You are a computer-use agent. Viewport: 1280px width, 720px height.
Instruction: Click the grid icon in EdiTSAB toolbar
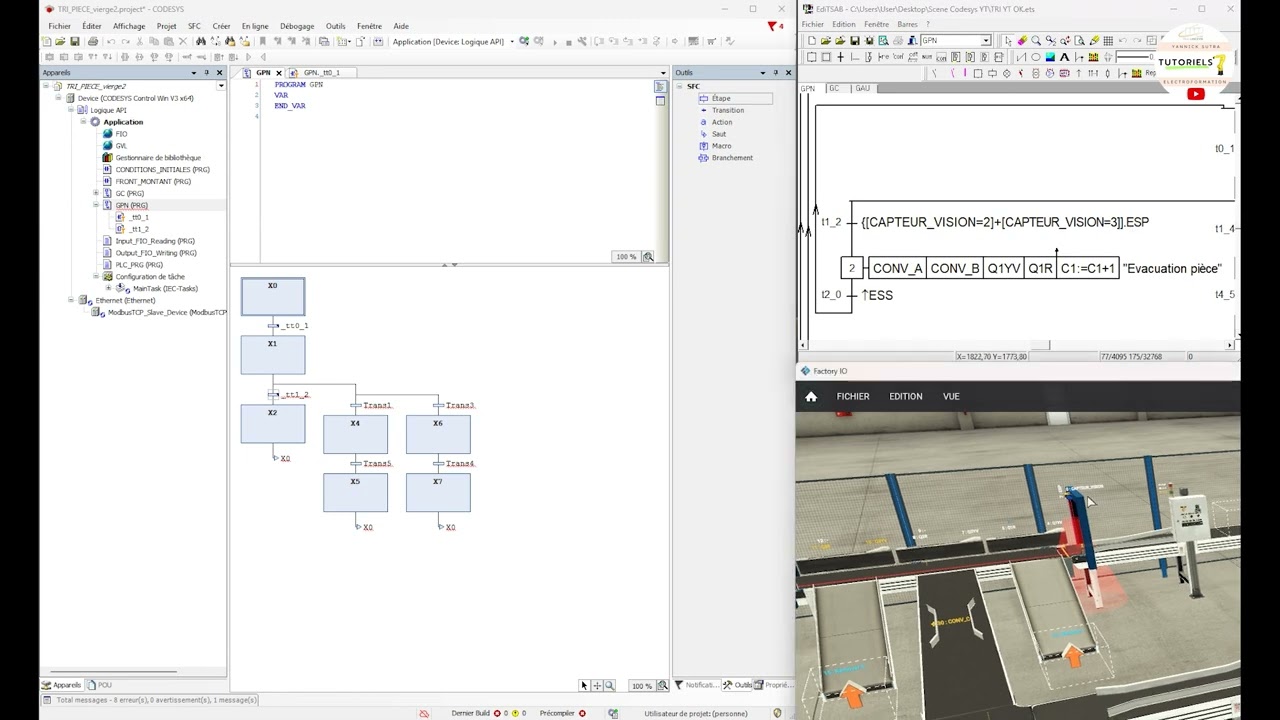[1108, 41]
